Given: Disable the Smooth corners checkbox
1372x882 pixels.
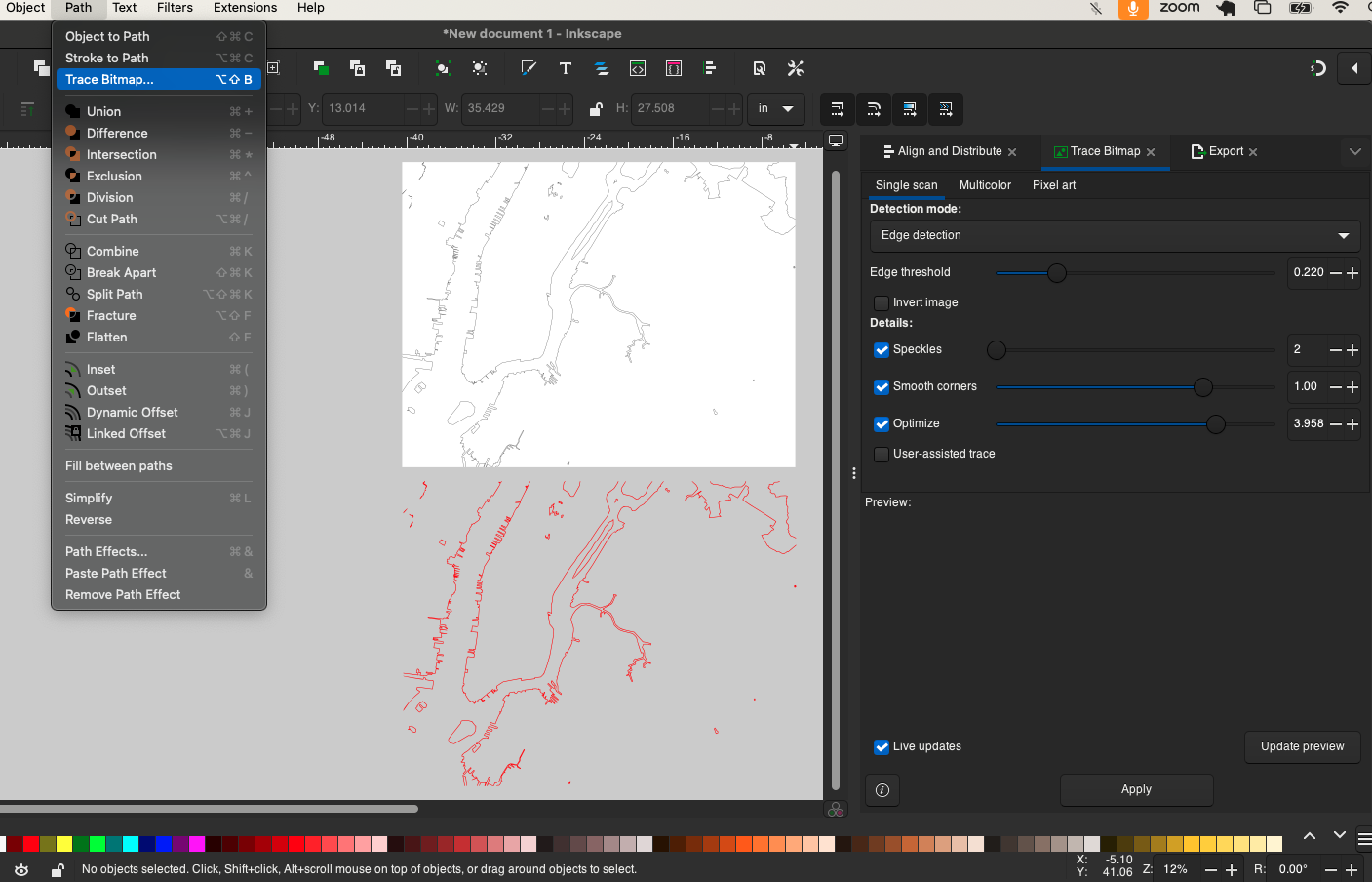Looking at the screenshot, I should click(x=882, y=386).
